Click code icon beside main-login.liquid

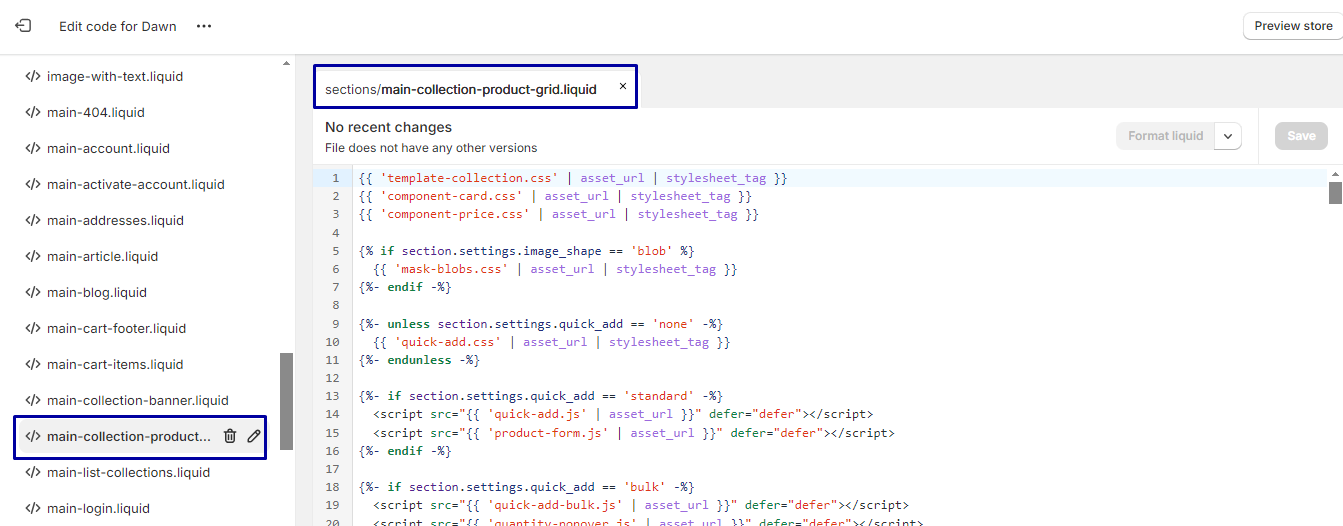[x=33, y=508]
